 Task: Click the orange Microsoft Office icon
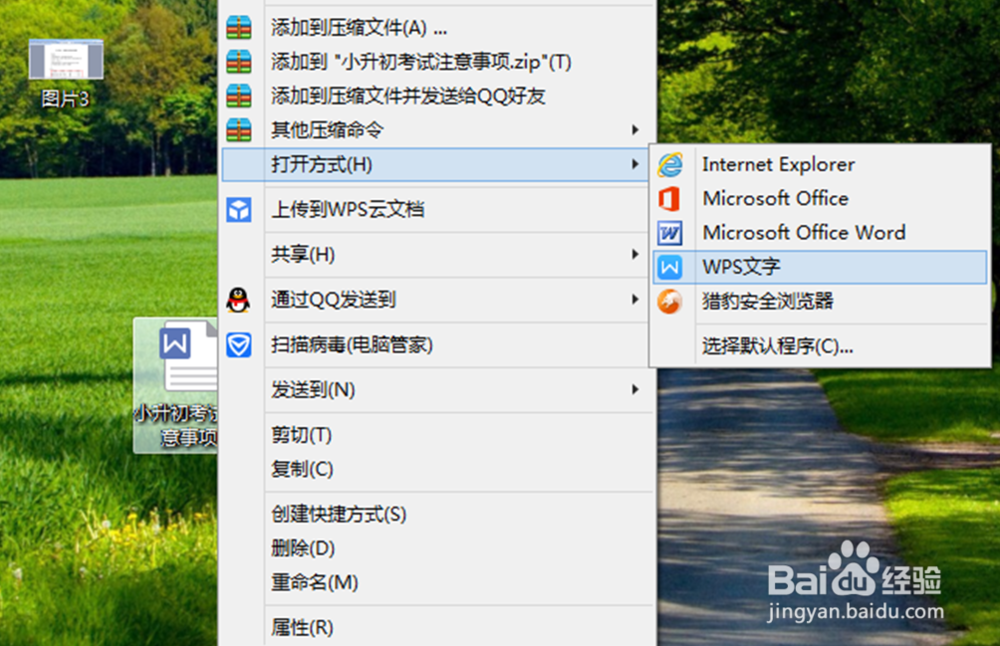(x=670, y=199)
